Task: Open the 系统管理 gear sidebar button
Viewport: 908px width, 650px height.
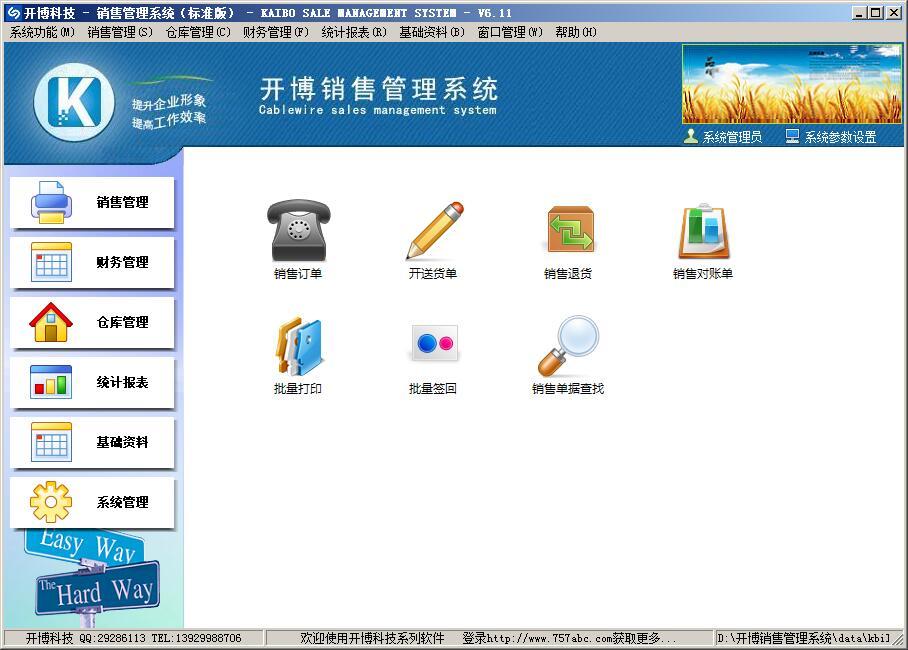Action: pos(92,502)
